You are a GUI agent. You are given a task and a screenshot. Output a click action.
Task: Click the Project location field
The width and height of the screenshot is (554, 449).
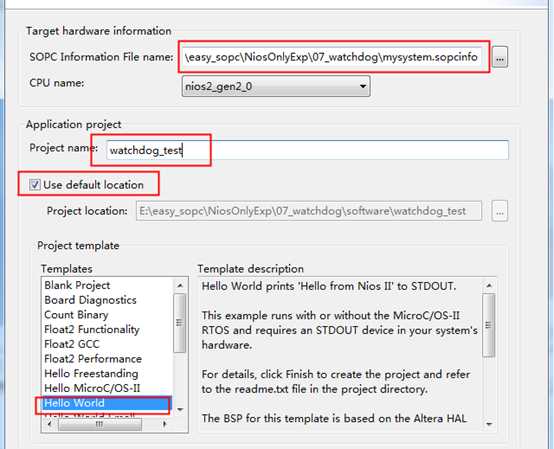[x=309, y=211]
